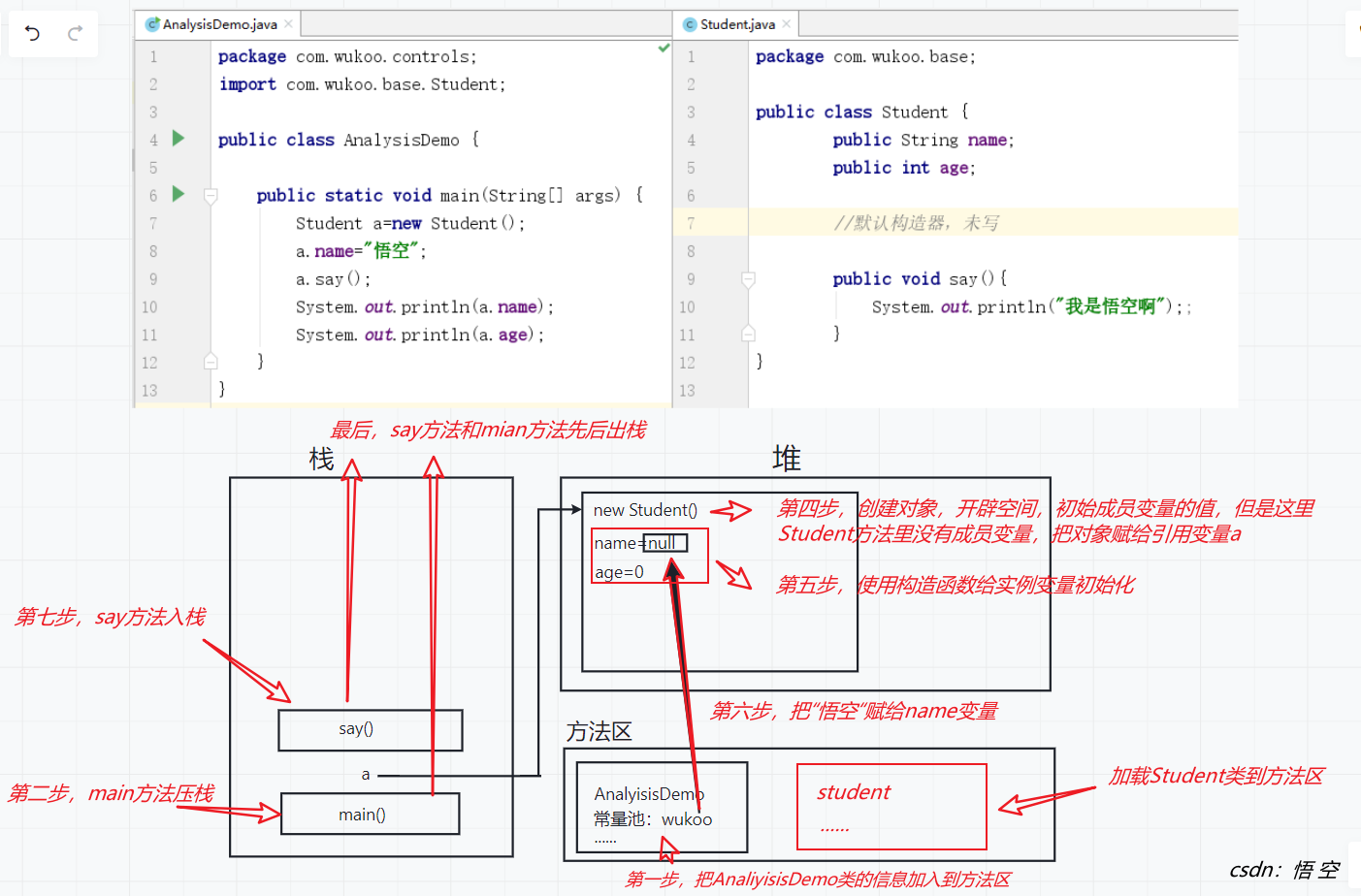1361x896 pixels.
Task: Select the say() stack frame box
Action: pyautogui.click(x=371, y=730)
